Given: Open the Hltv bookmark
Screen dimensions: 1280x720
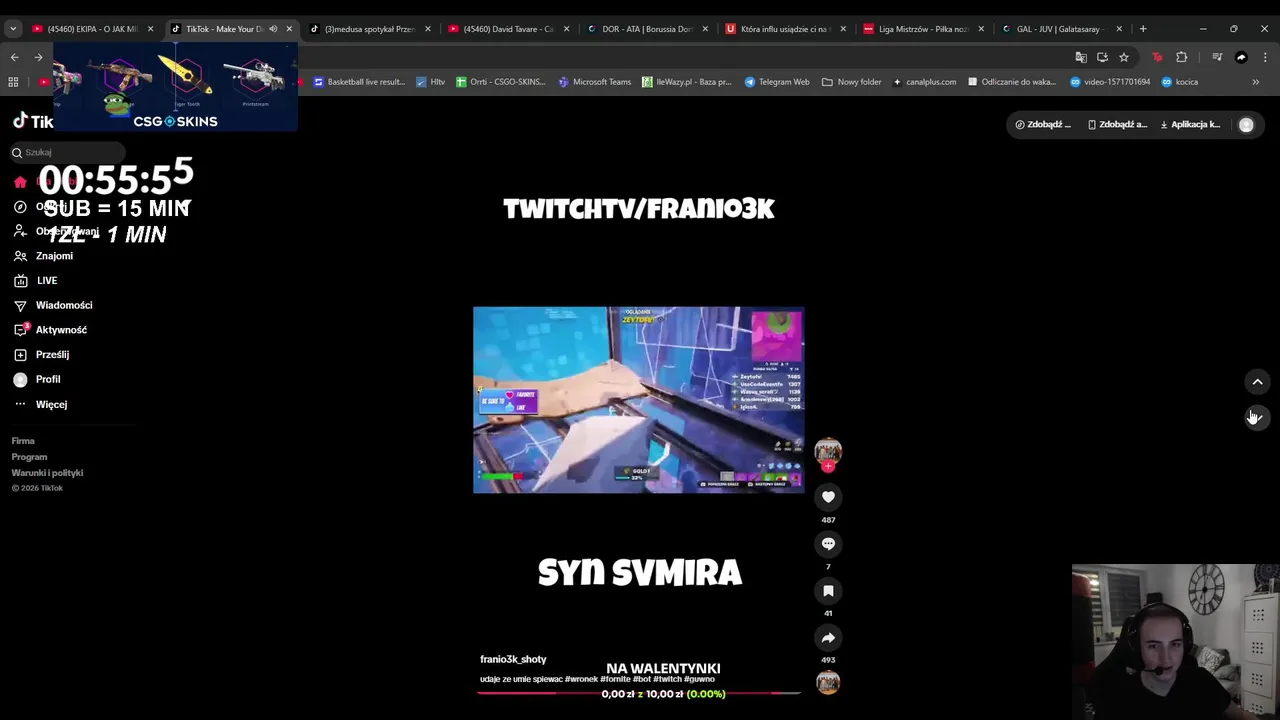Looking at the screenshot, I should pos(430,82).
